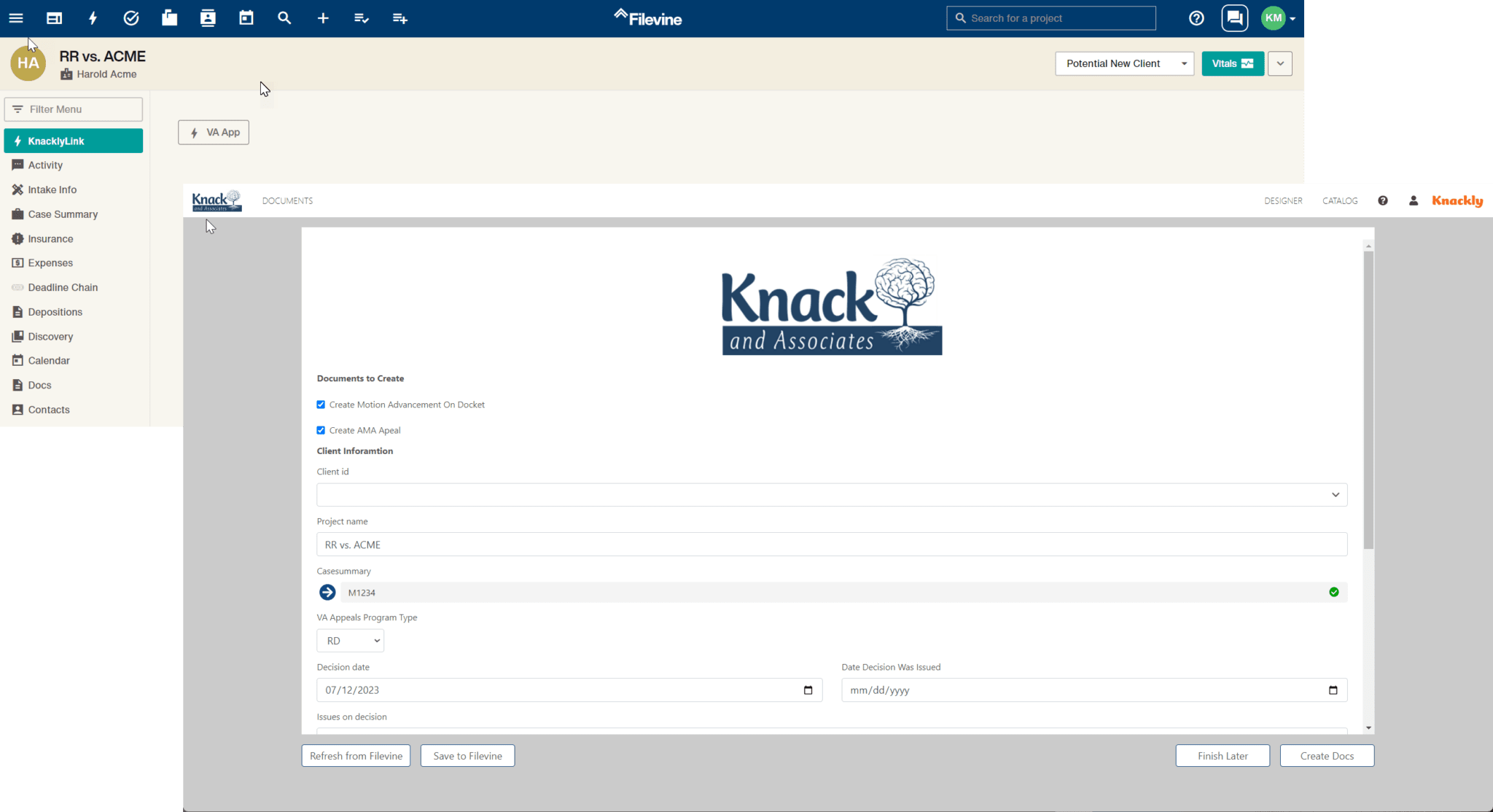This screenshot has height=812, width=1493.
Task: Click the Create Docs button
Action: [x=1326, y=756]
